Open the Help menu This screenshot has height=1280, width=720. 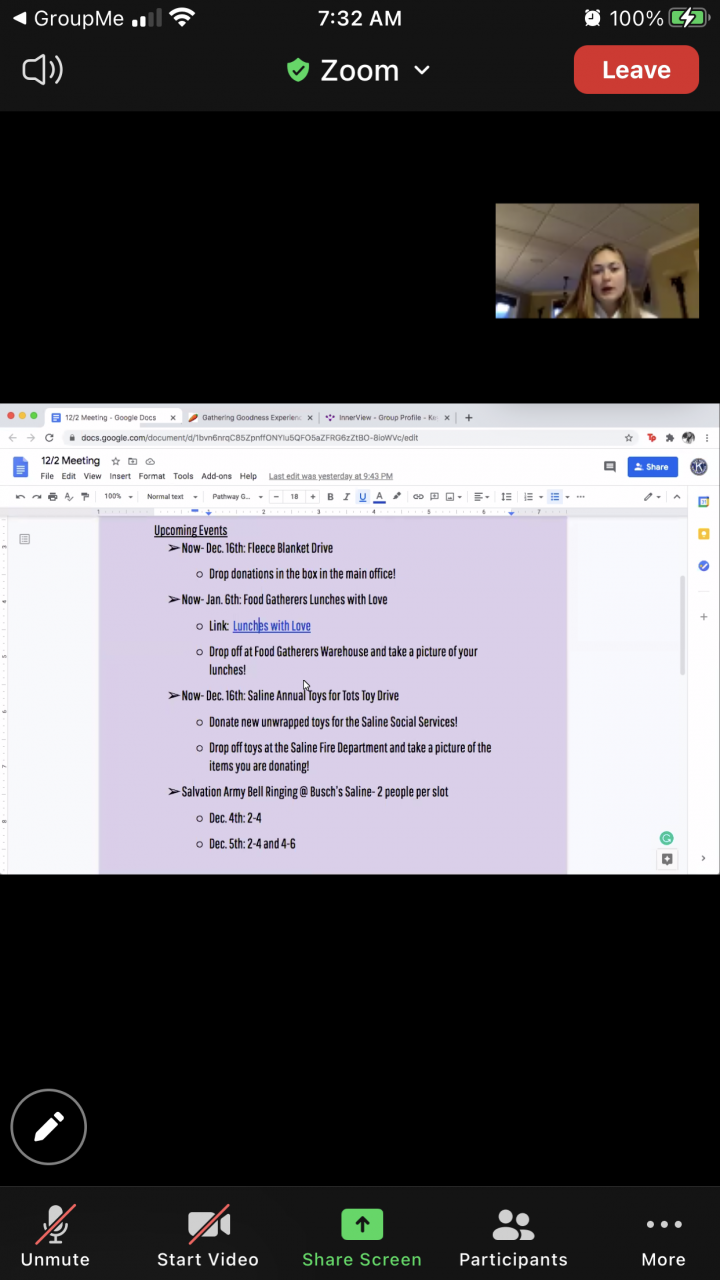click(x=248, y=476)
